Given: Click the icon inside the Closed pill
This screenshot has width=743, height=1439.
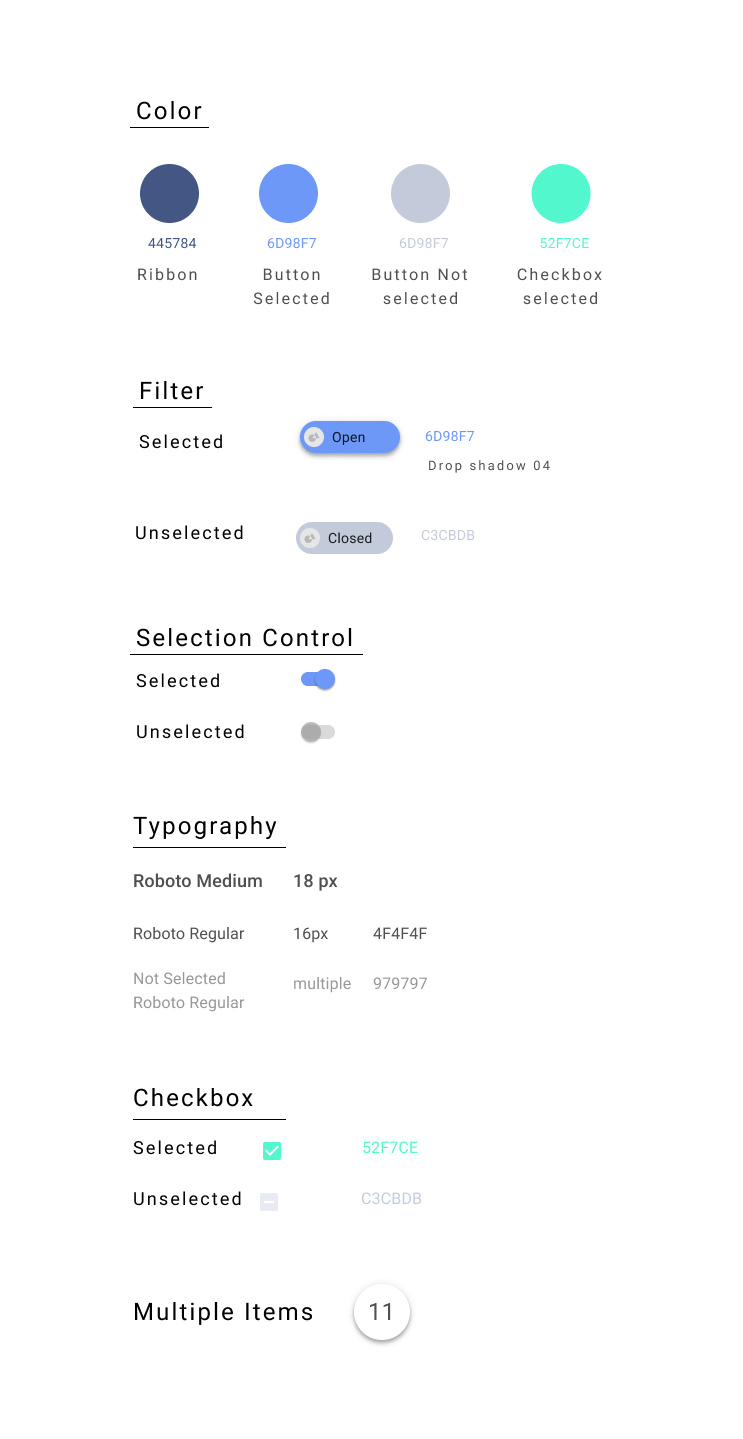Looking at the screenshot, I should point(310,538).
